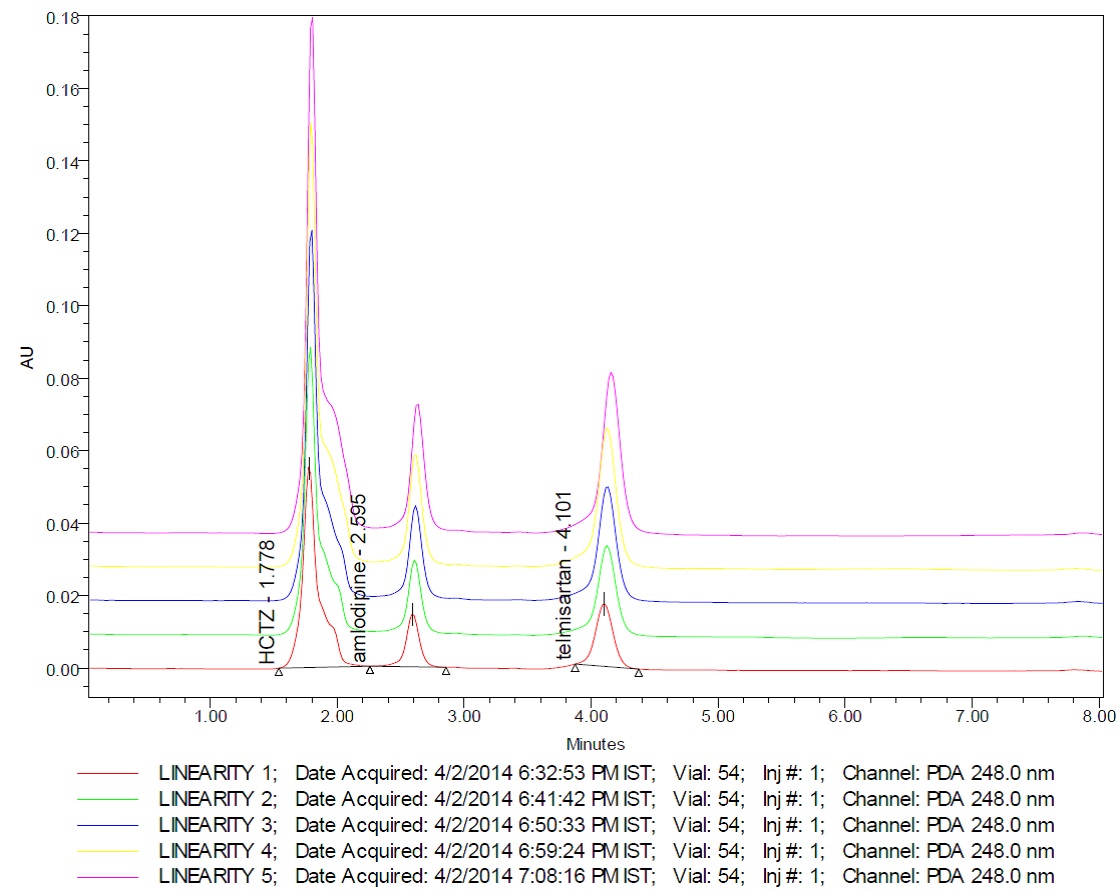Click the telmisartan - 4.101 peak label
The image size is (1120, 893).
(564, 574)
